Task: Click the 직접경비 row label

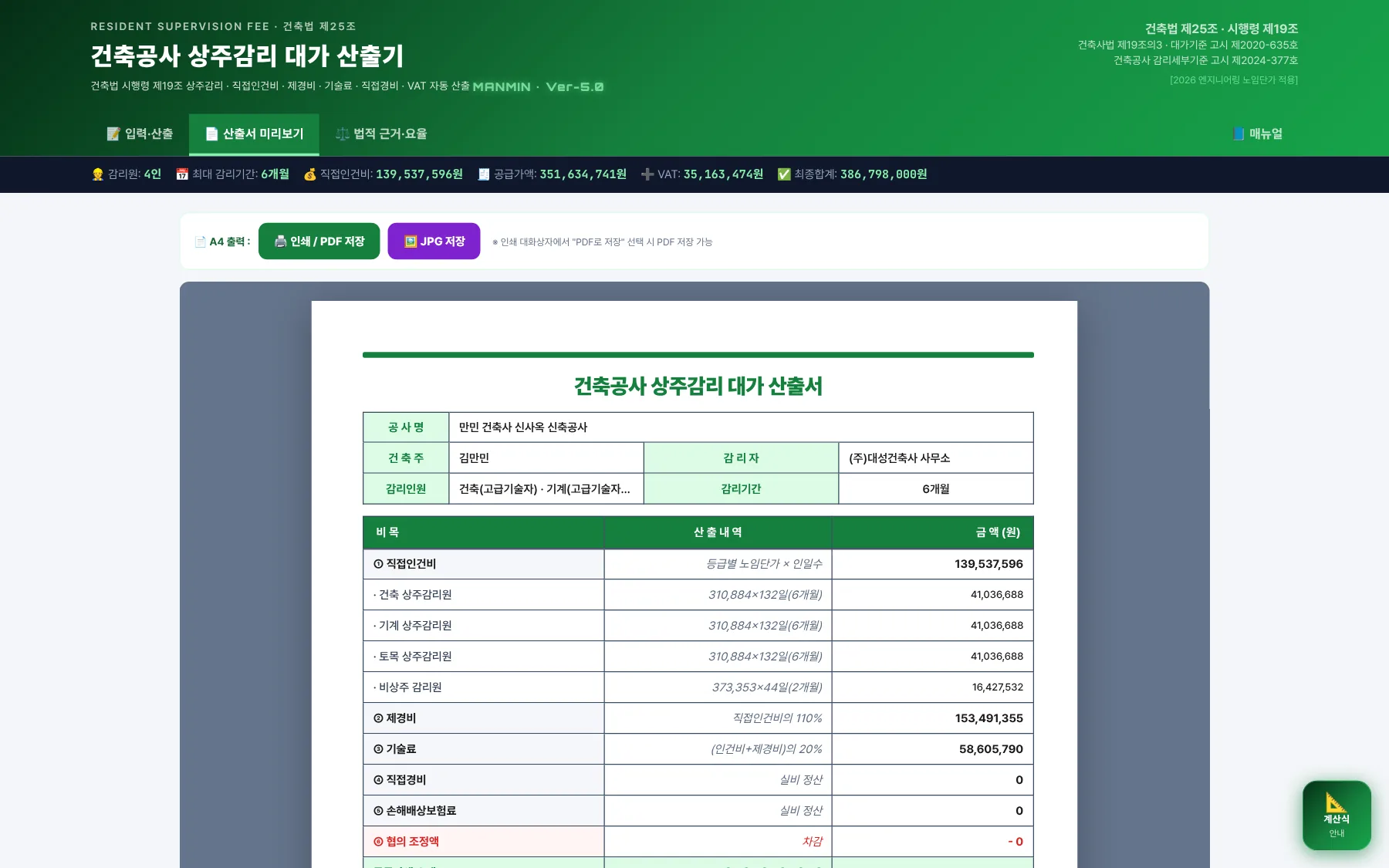Action: 400,780
